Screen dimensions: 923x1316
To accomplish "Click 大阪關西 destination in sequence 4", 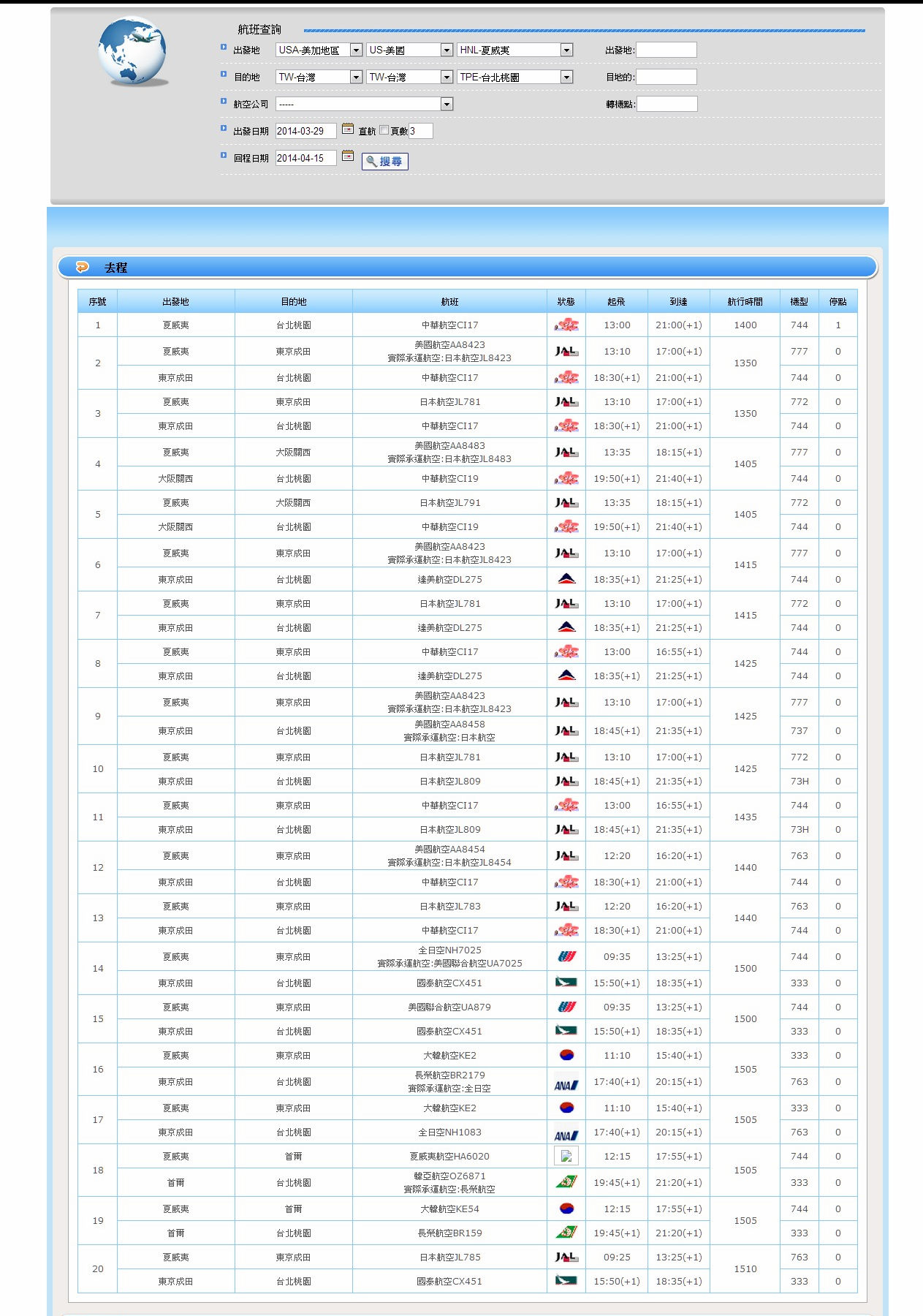I will click(x=293, y=453).
